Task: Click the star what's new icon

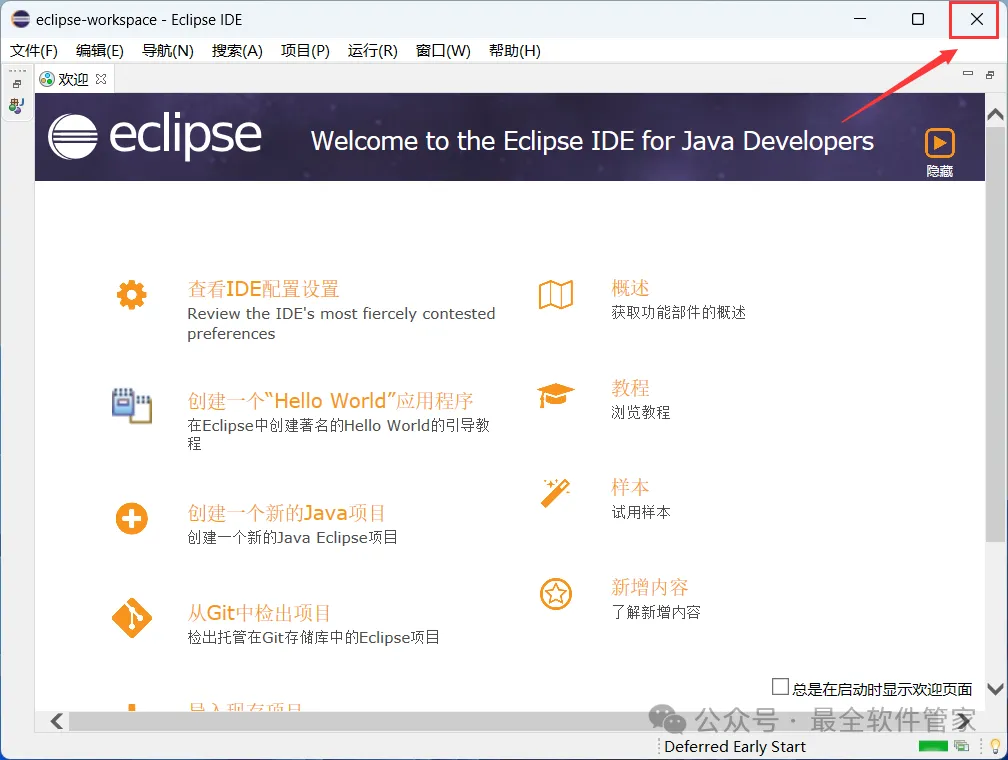Action: click(x=556, y=593)
